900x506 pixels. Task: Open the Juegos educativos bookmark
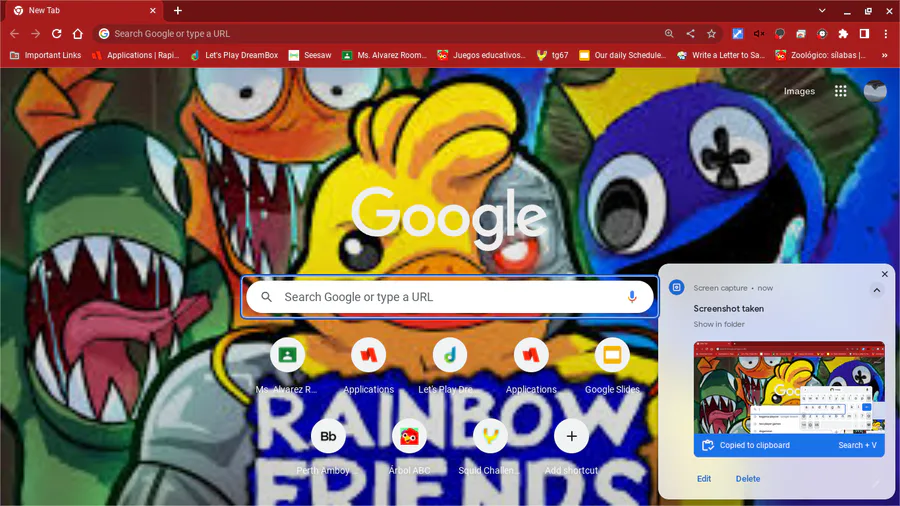(481, 55)
